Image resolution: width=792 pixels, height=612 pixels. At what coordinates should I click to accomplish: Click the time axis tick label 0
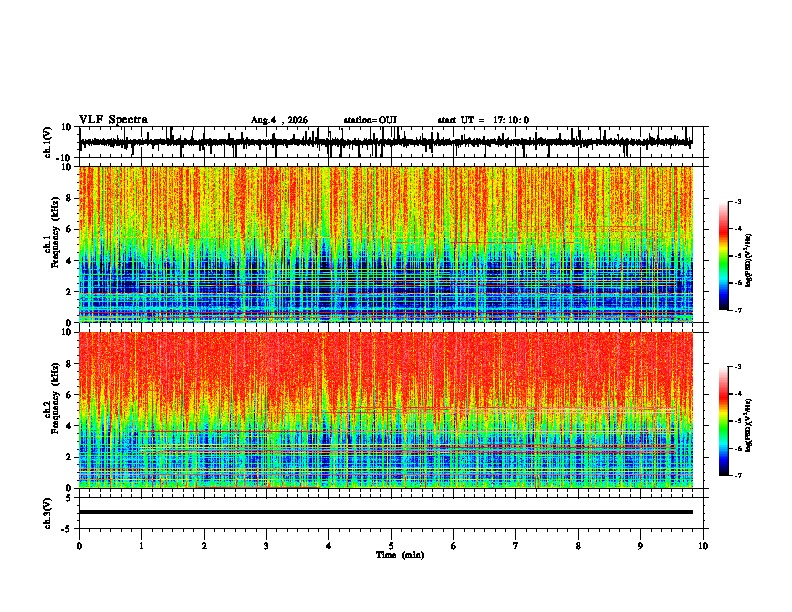click(x=79, y=546)
